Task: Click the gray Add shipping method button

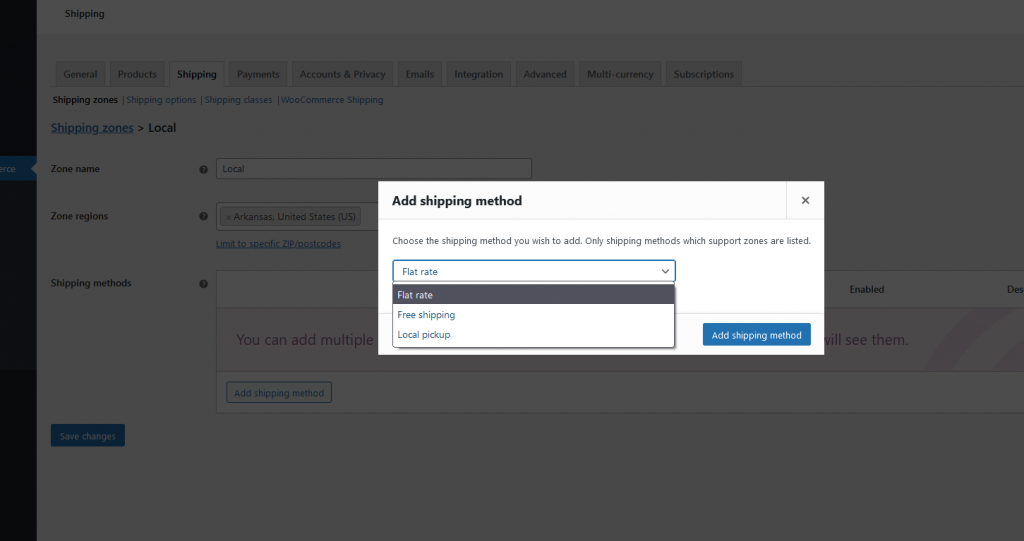Action: (279, 393)
